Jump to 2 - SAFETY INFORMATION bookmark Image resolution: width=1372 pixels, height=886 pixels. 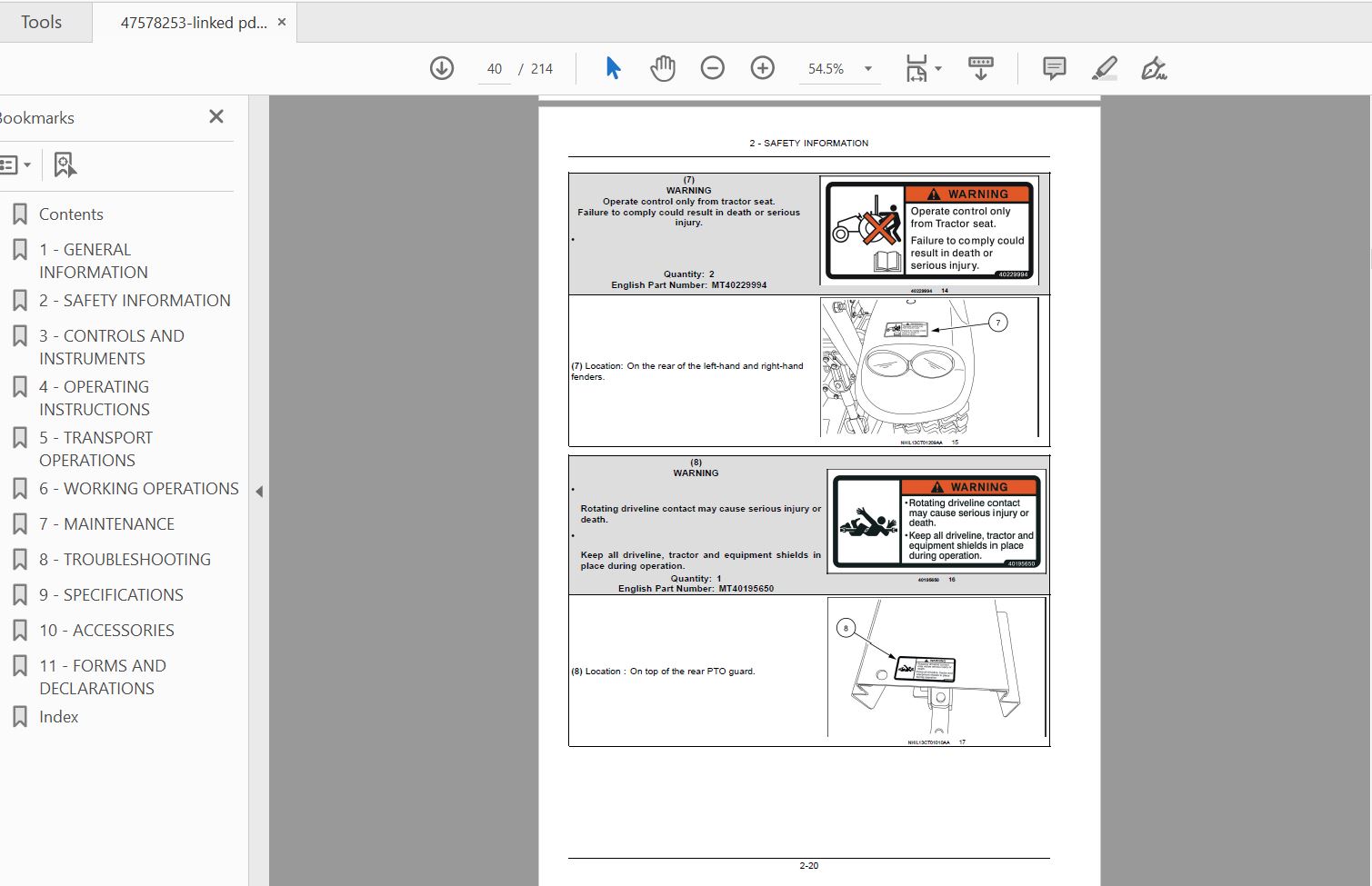click(x=135, y=301)
